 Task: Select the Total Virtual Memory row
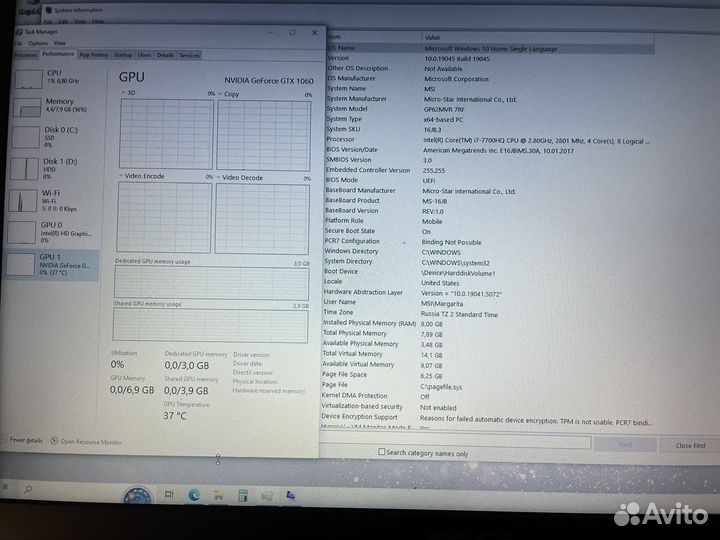(487, 354)
